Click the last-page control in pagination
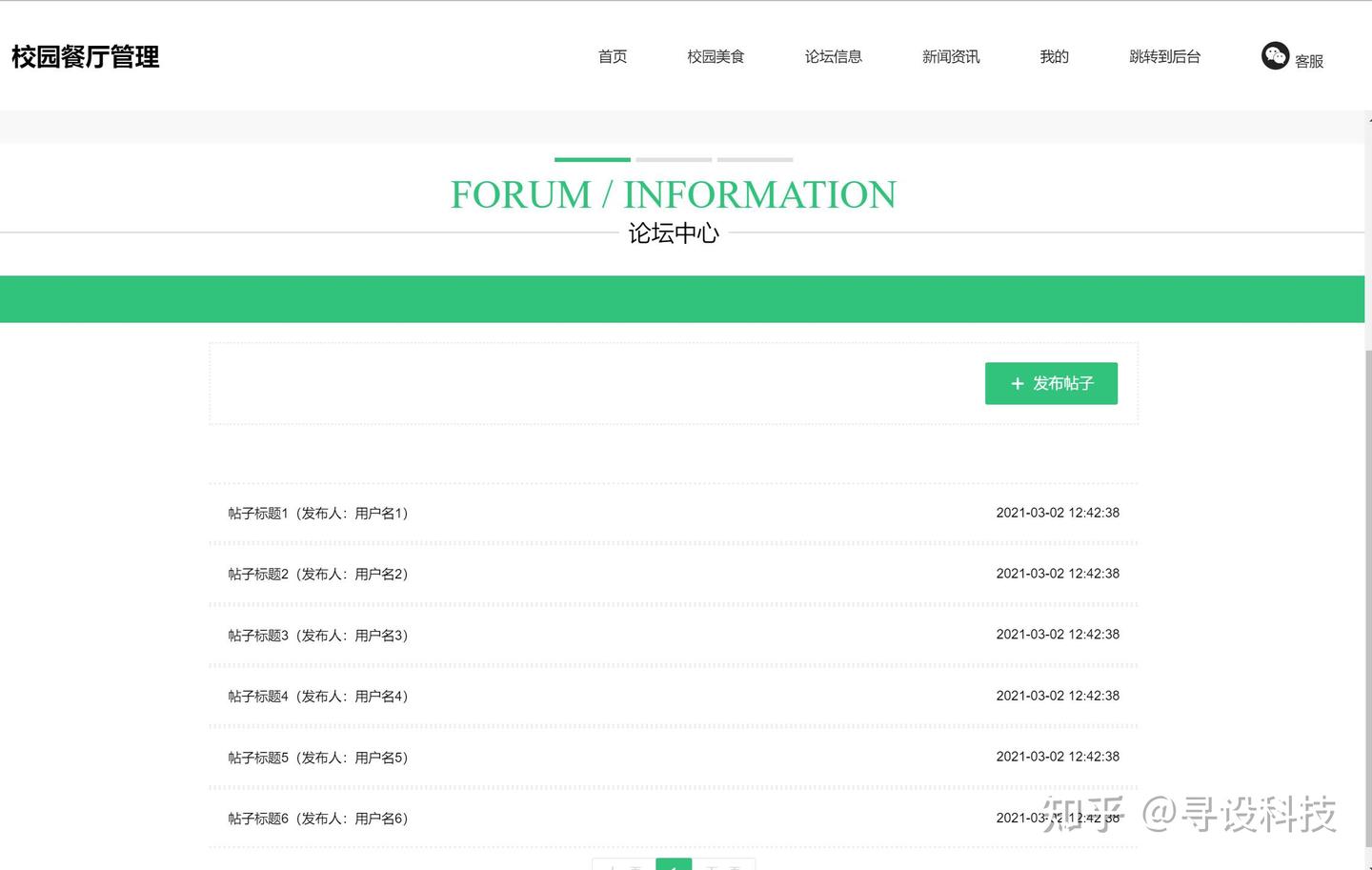 click(734, 865)
